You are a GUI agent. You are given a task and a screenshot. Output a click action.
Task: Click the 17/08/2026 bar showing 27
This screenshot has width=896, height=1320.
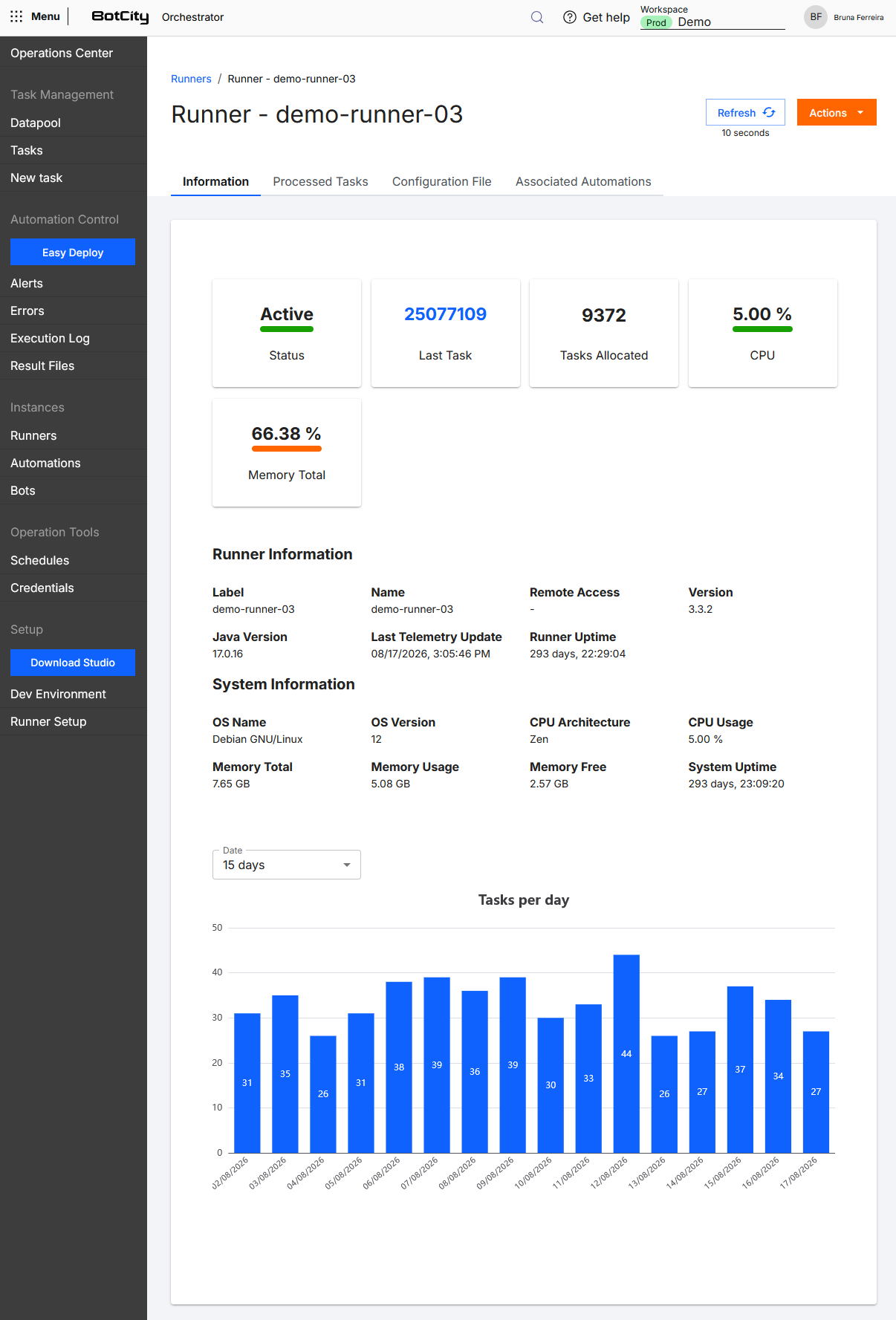click(816, 1092)
